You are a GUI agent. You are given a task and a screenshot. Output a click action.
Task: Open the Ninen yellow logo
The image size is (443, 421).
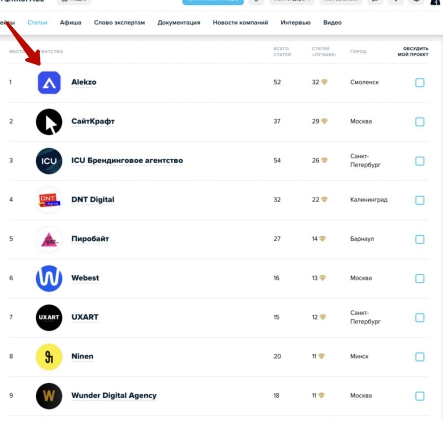click(x=49, y=357)
